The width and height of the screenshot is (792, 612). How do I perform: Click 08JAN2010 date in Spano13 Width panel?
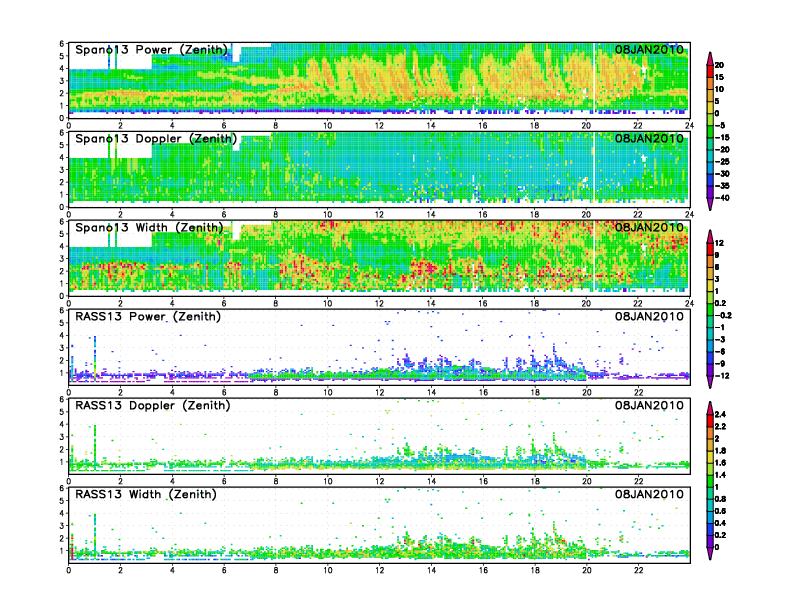[649, 227]
